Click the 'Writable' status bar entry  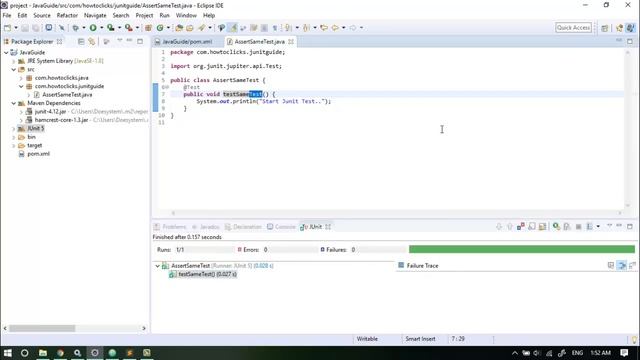(x=367, y=339)
